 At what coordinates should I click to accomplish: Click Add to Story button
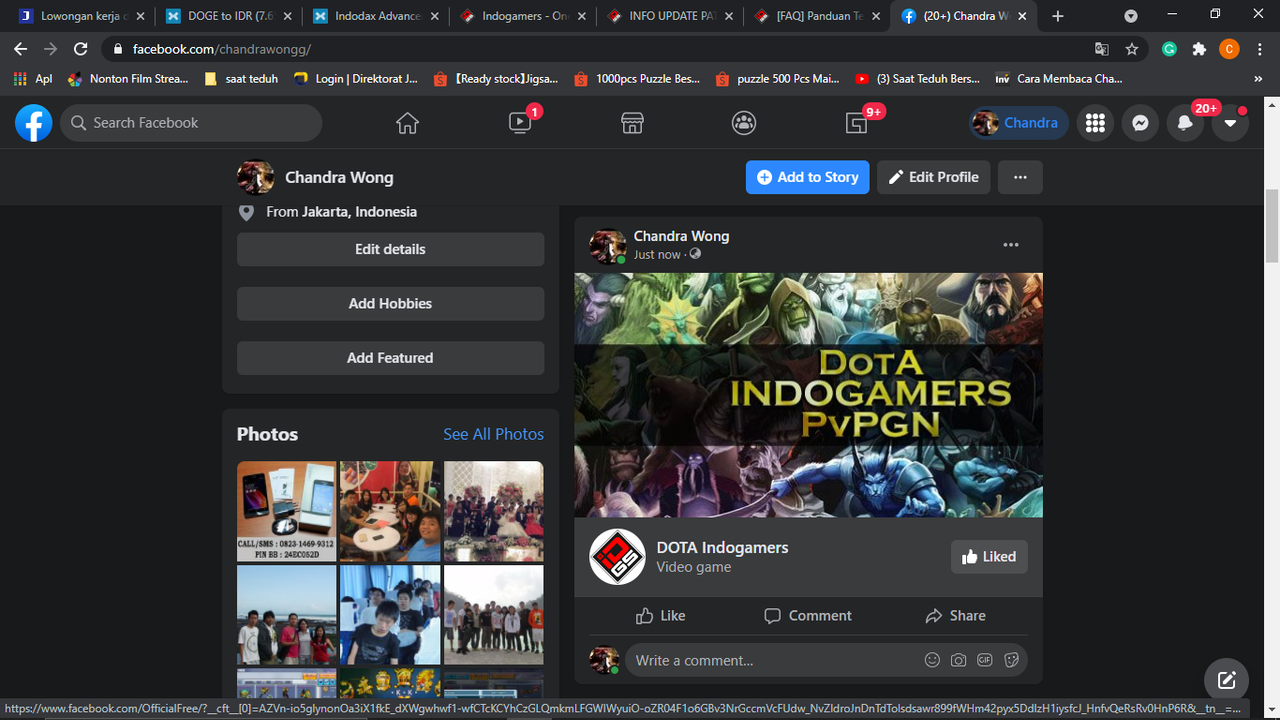pyautogui.click(x=808, y=177)
